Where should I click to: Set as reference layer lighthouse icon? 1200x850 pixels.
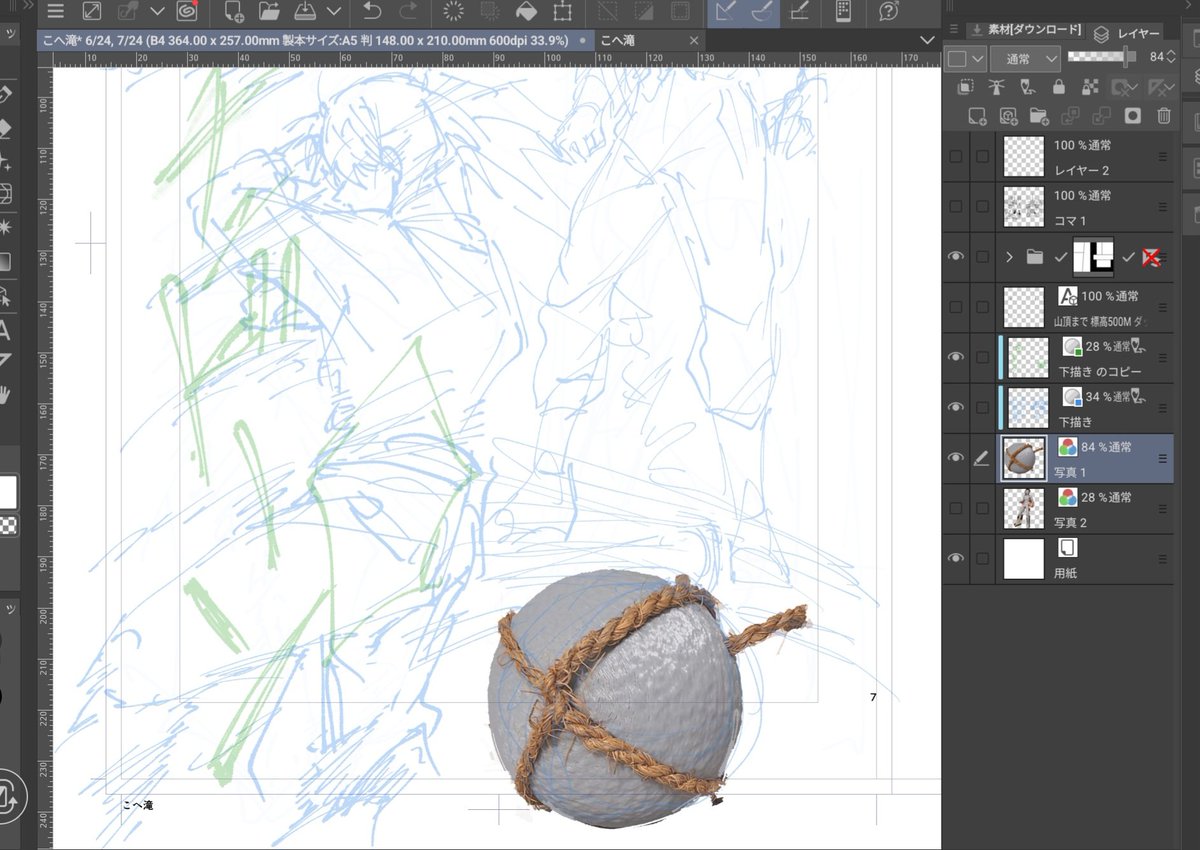click(997, 88)
